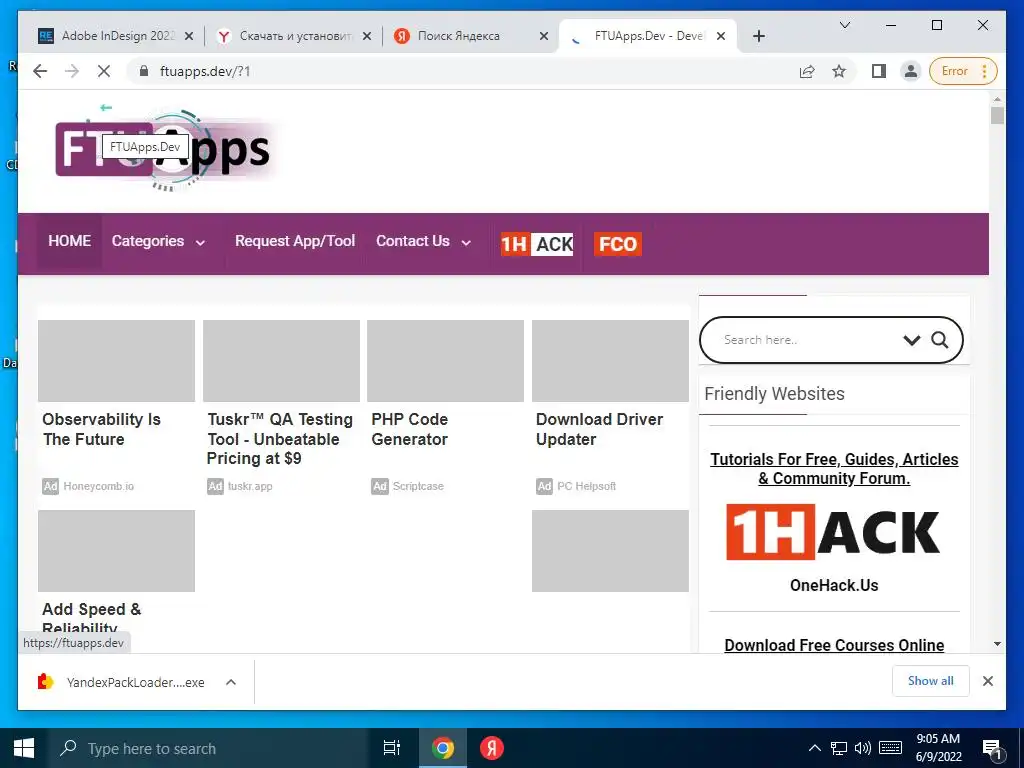This screenshot has width=1024, height=768.
Task: Open the HOME menu item
Action: (x=69, y=241)
